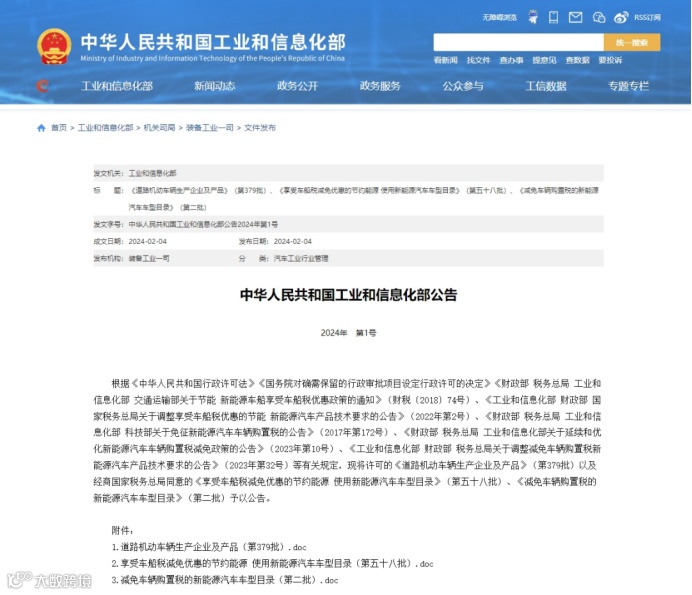Open the 公众参与 nav menu
Viewport: 692px width, 595px height.
click(463, 86)
